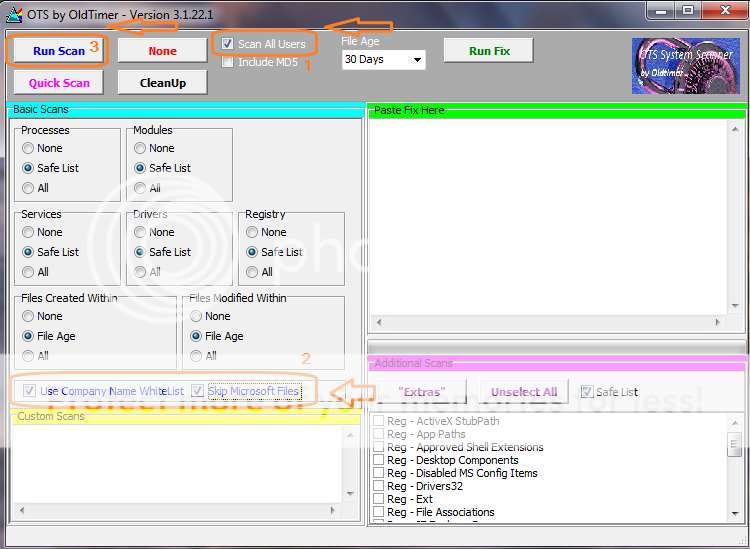
Task: Click Paste Fix Here scrollbar down arrow
Action: (x=735, y=306)
